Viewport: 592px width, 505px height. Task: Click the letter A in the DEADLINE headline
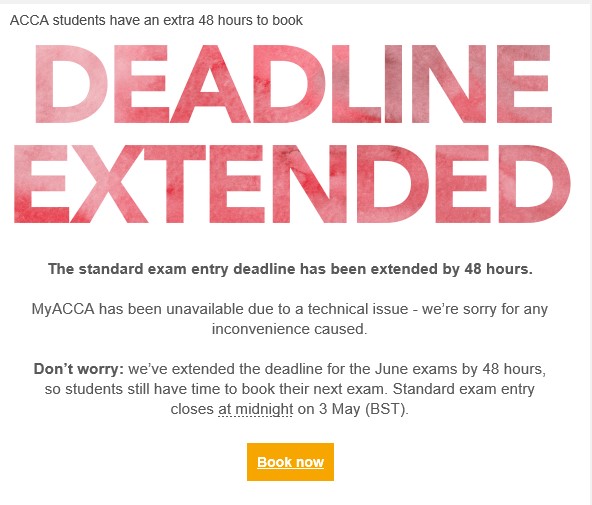tap(210, 84)
